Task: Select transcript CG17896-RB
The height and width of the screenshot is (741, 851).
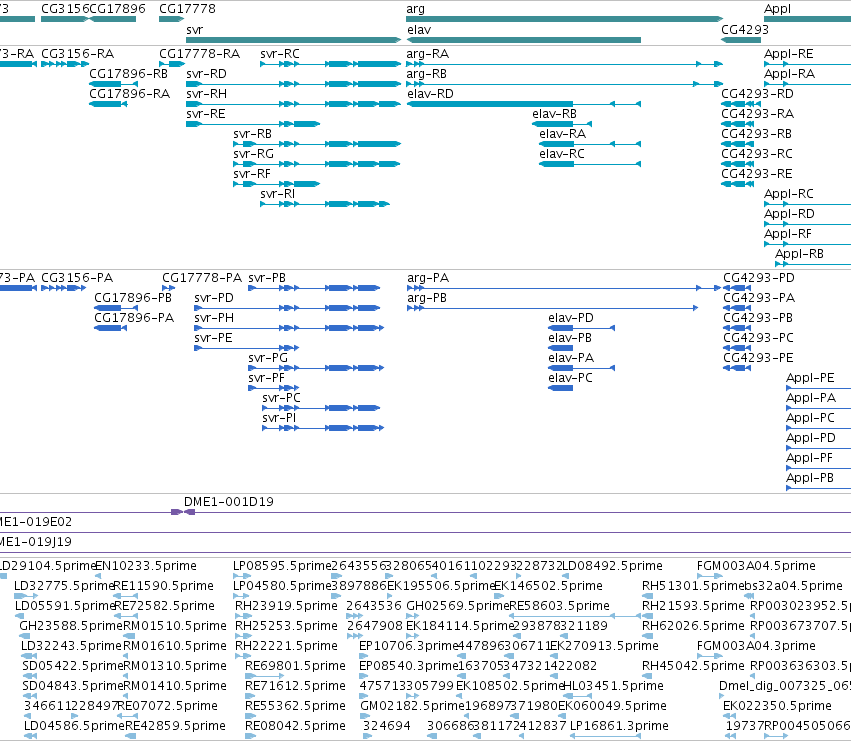Action: 113,84
